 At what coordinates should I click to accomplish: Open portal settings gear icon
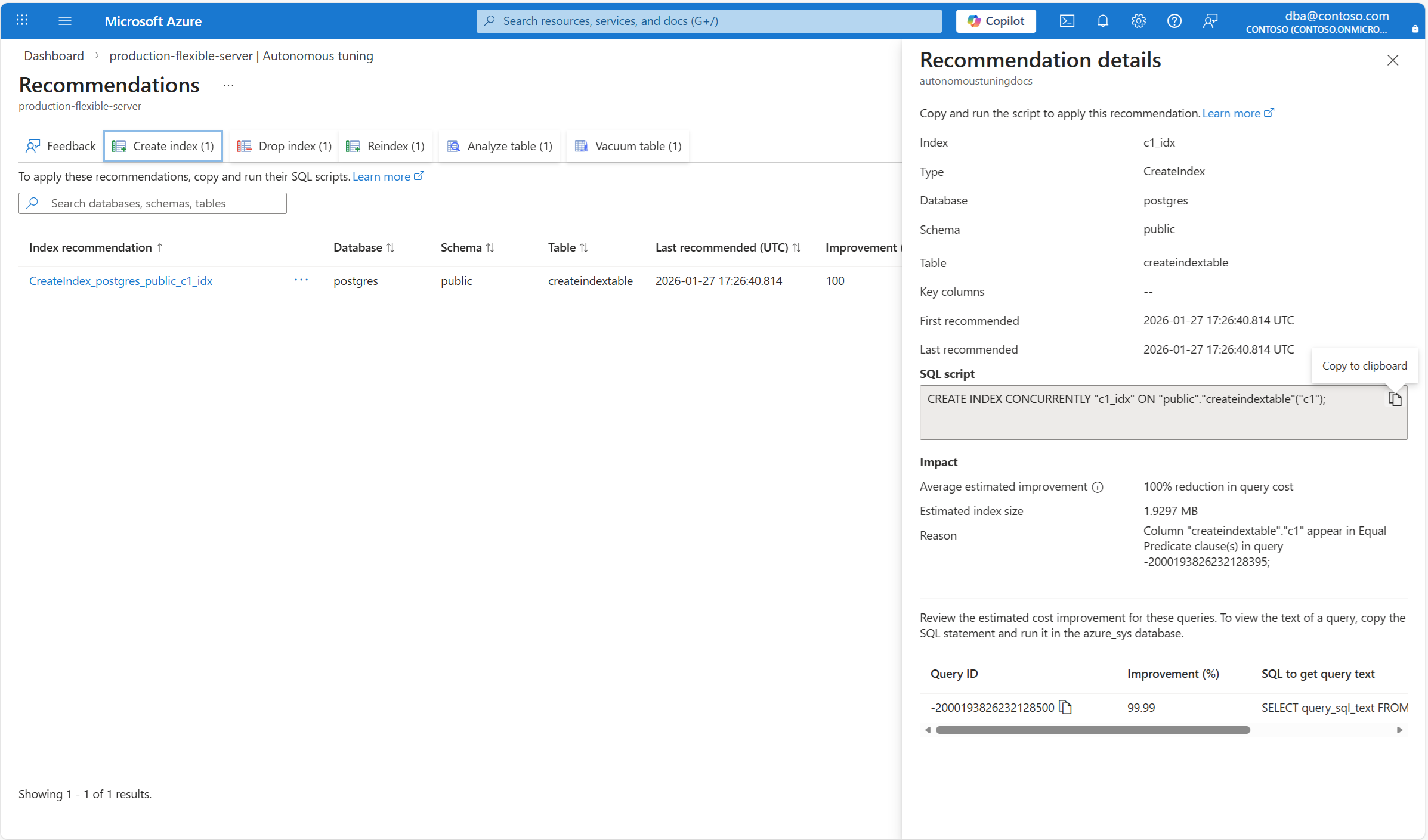click(1138, 21)
